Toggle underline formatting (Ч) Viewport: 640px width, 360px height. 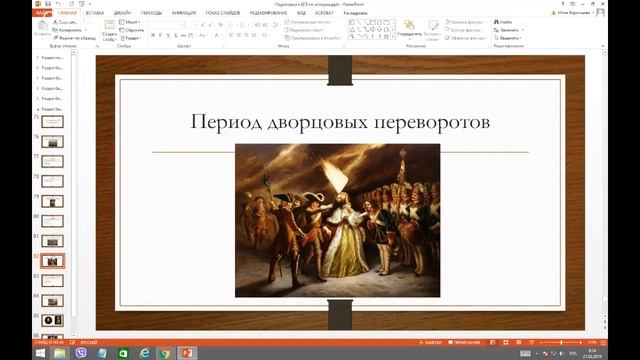pos(168,36)
